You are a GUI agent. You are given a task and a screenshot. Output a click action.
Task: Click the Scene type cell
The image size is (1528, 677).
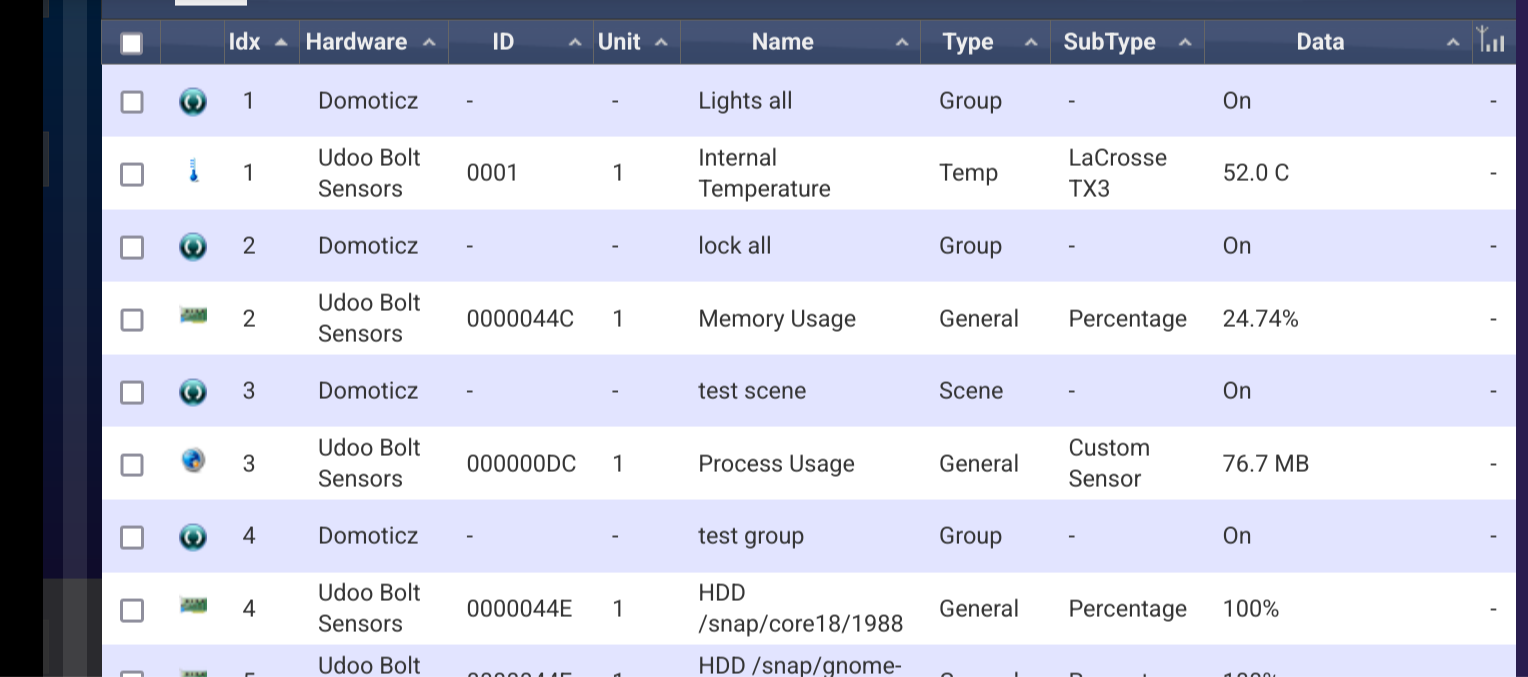click(x=971, y=391)
